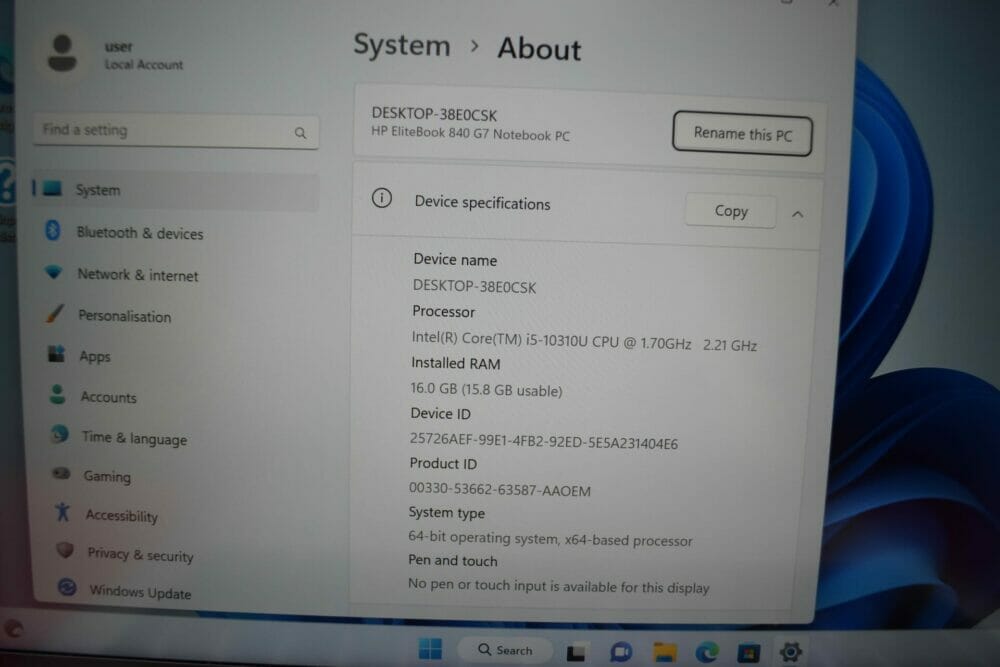Screen dimensions: 1000x667
Task: Click the taskbar Search box
Action: 505,650
